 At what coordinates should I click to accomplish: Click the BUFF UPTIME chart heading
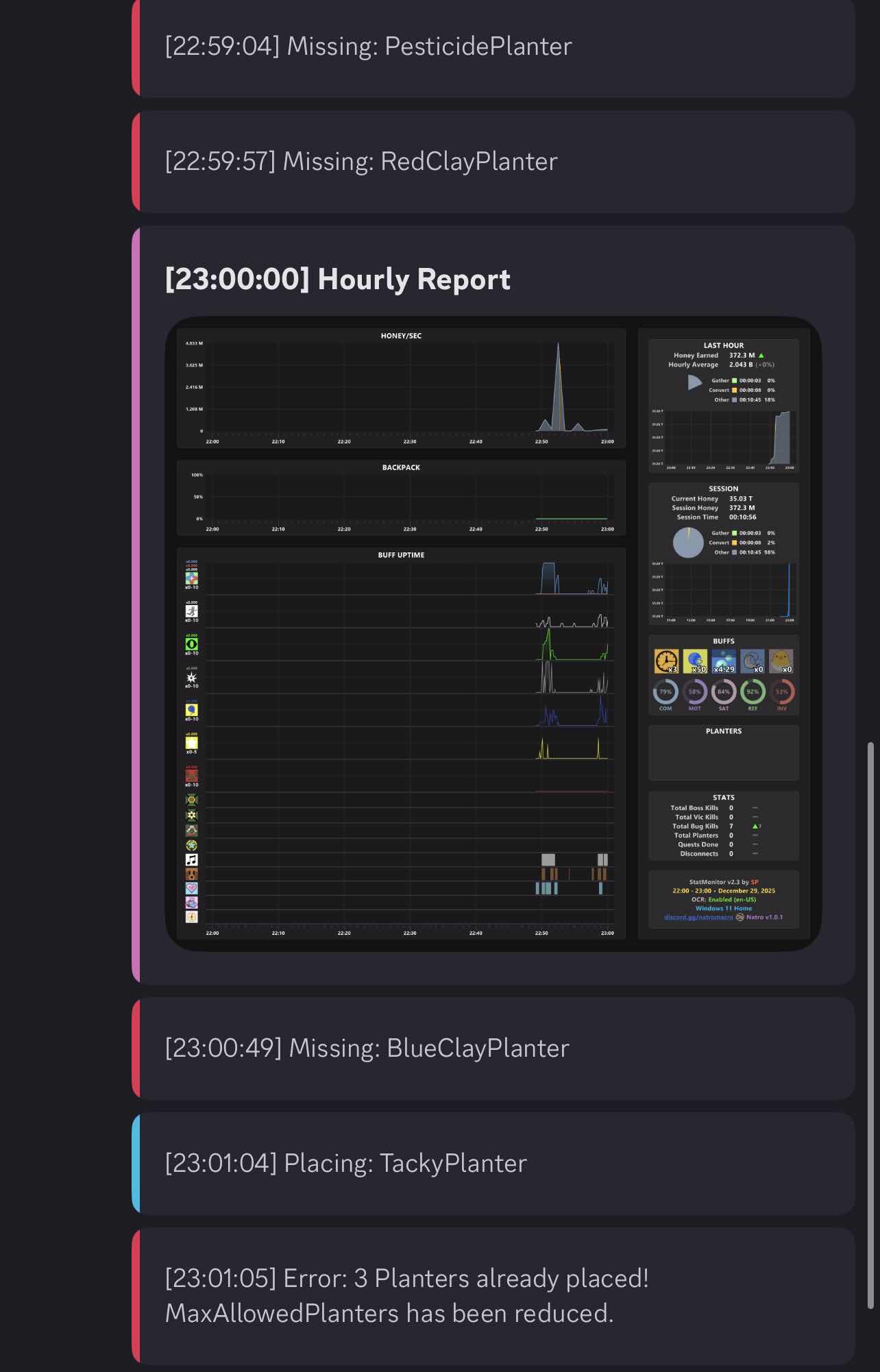[x=402, y=555]
